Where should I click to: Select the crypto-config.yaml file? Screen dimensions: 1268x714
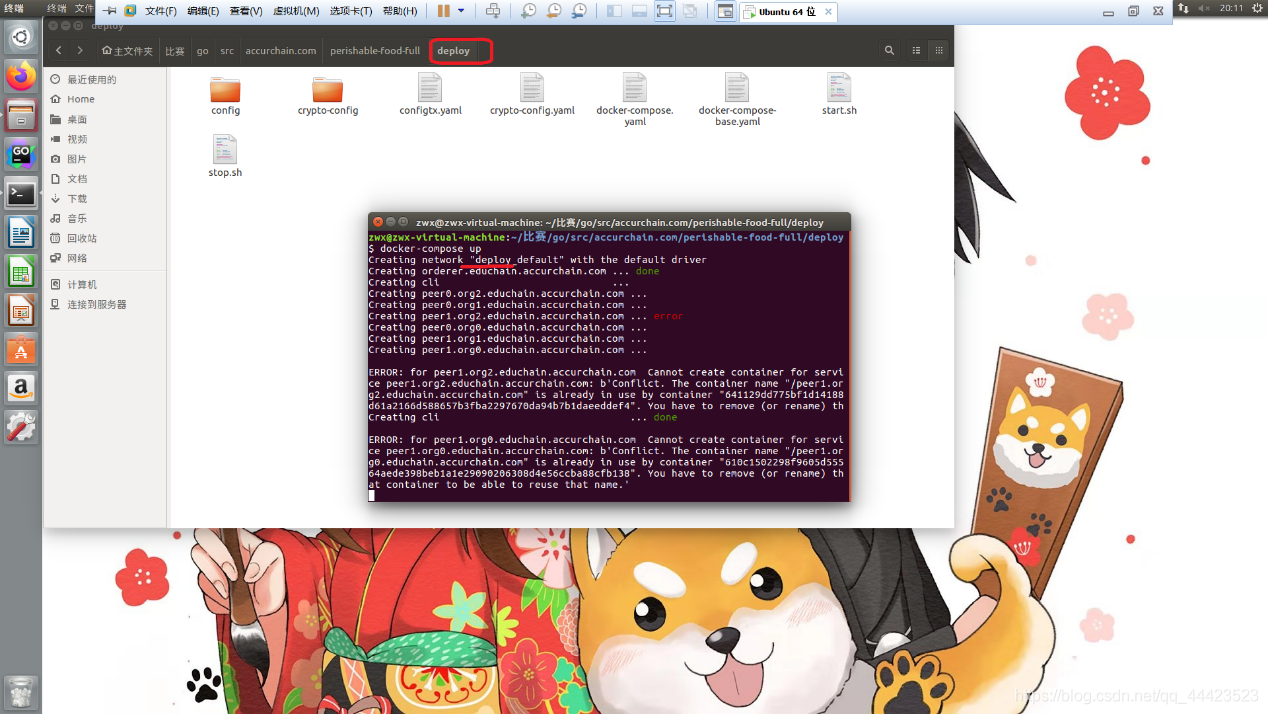532,95
